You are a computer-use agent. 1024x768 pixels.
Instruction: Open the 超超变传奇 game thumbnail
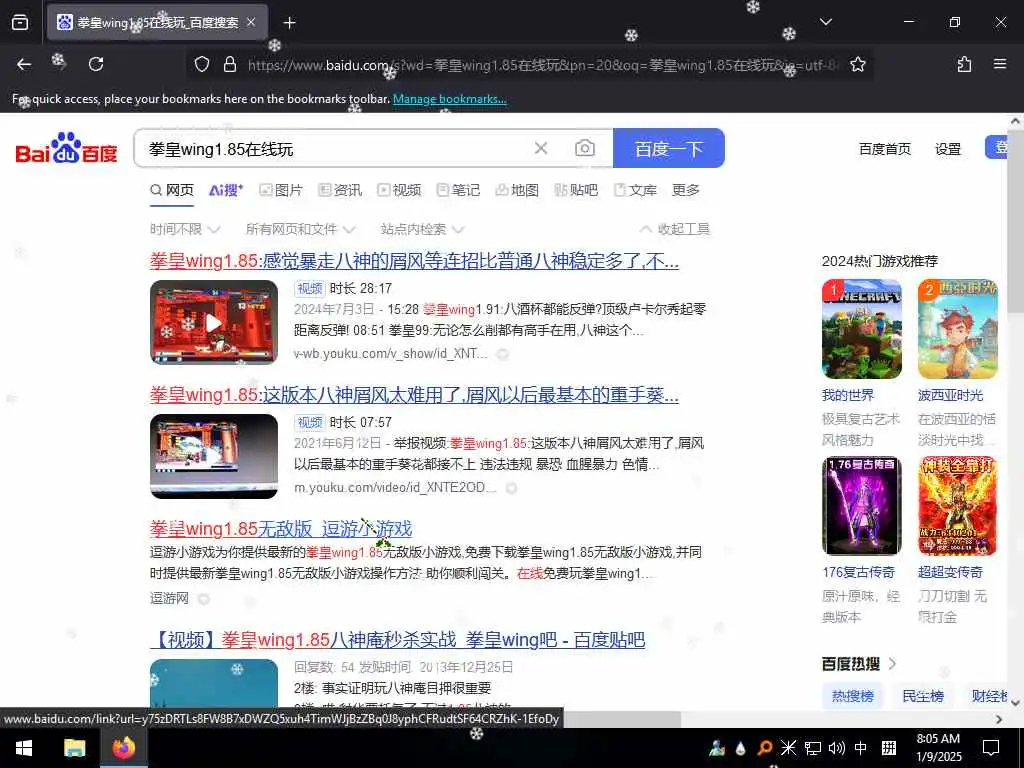coord(957,506)
